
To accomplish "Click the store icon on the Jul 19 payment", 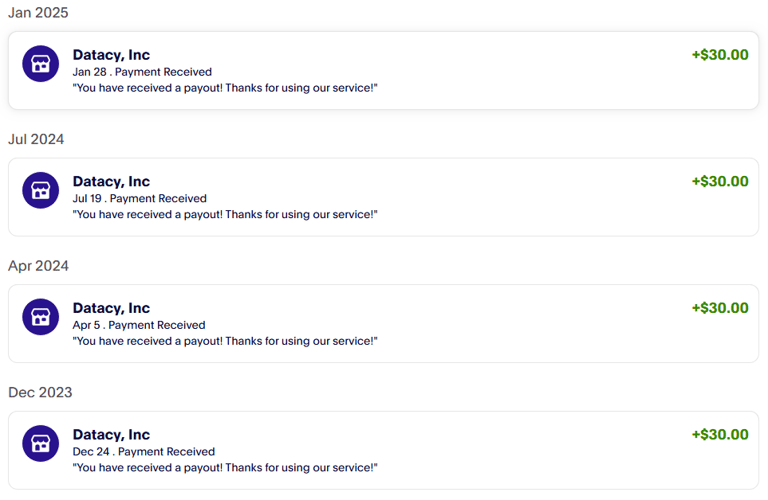I will pos(40,190).
